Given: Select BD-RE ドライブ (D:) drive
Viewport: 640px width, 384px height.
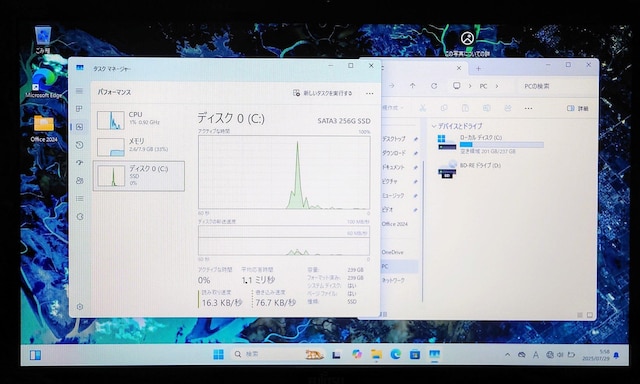Looking at the screenshot, I should [x=469, y=169].
